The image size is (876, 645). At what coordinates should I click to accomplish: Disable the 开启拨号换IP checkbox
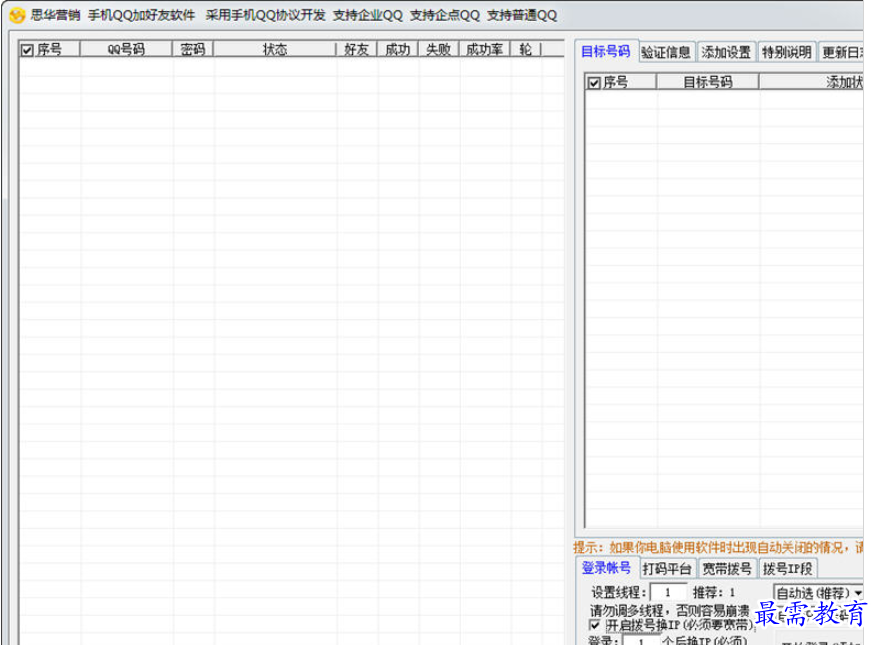[594, 624]
